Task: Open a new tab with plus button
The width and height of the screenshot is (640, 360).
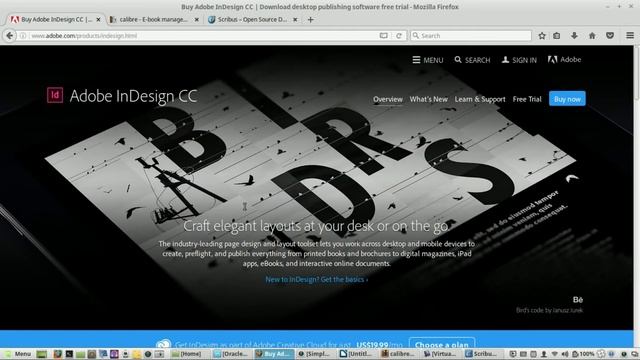Action: 311,20
